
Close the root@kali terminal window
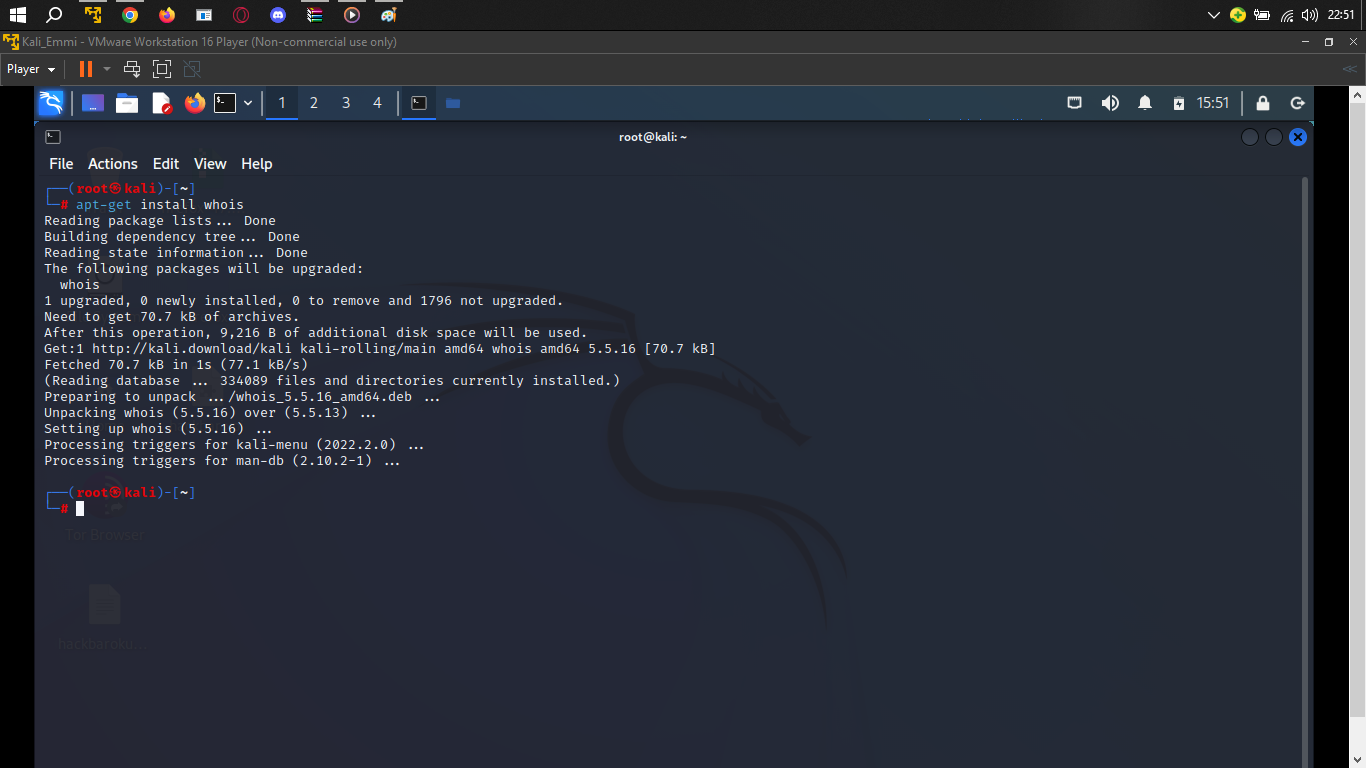coord(1298,137)
